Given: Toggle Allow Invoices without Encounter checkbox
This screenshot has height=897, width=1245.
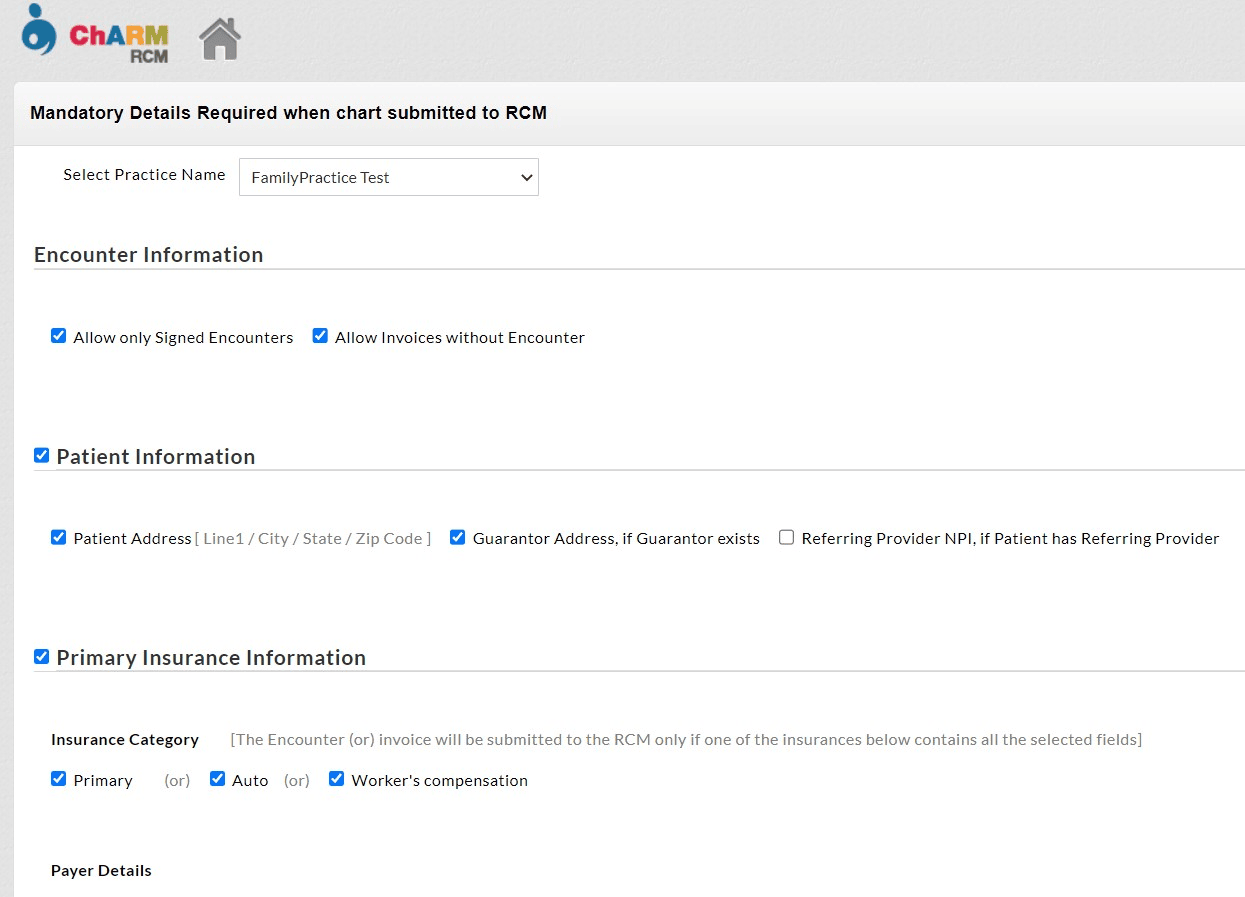Looking at the screenshot, I should pyautogui.click(x=320, y=336).
